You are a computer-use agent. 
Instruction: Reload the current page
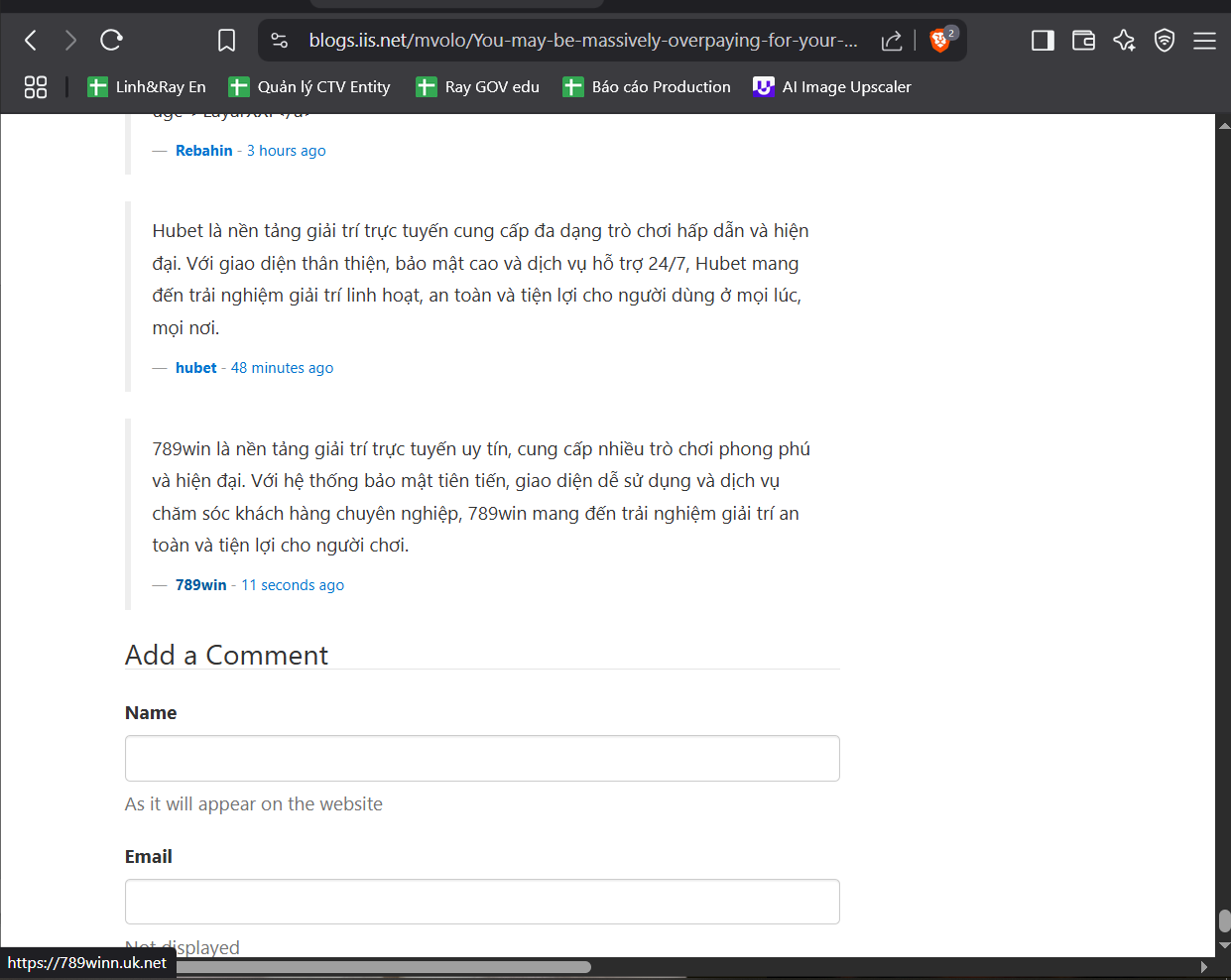111,40
